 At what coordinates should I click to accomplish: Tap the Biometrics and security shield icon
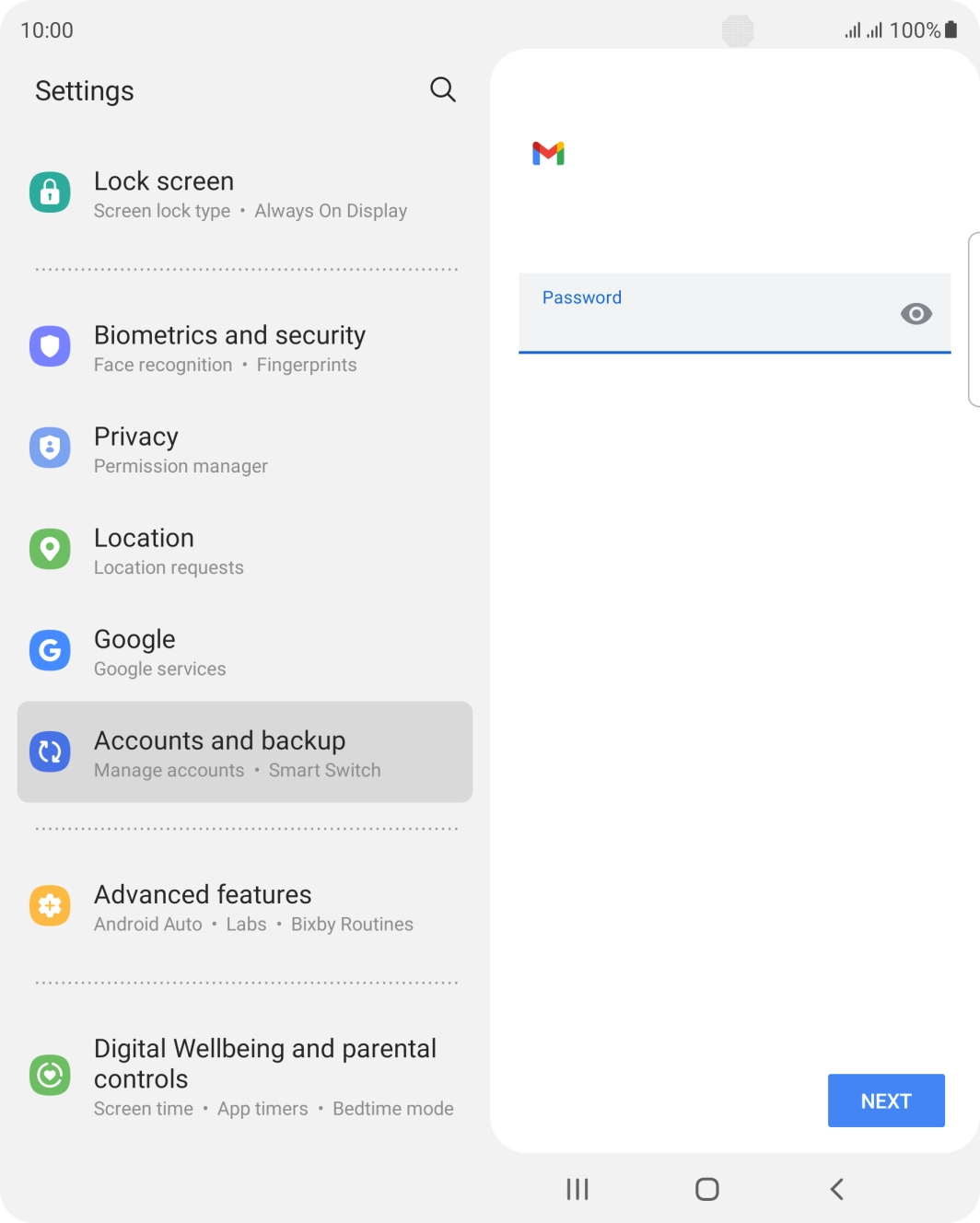50,346
